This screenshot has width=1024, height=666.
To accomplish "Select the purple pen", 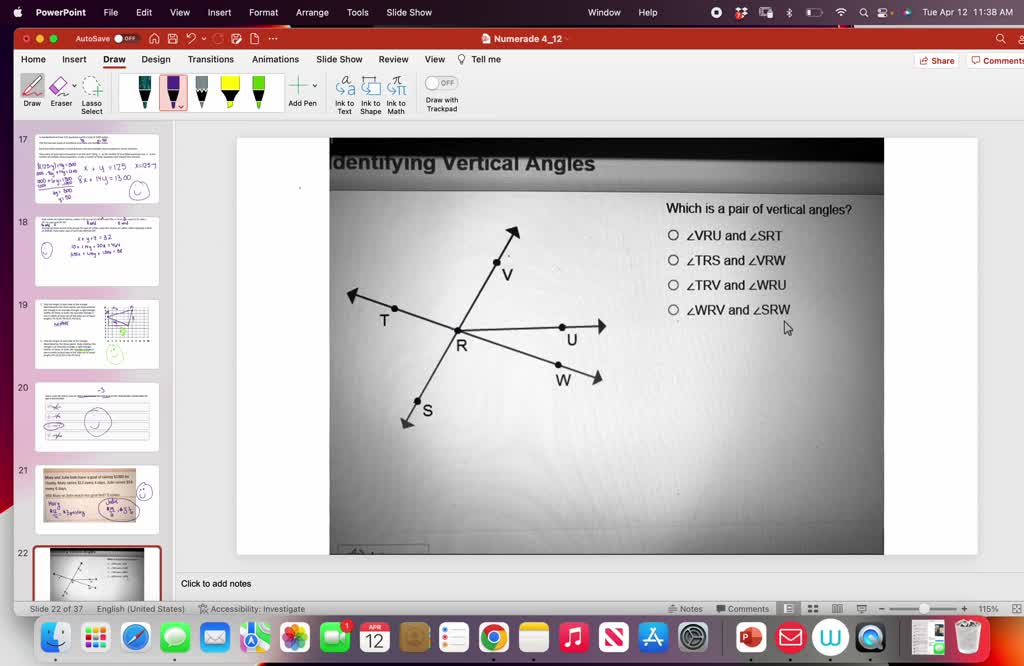I will point(172,90).
